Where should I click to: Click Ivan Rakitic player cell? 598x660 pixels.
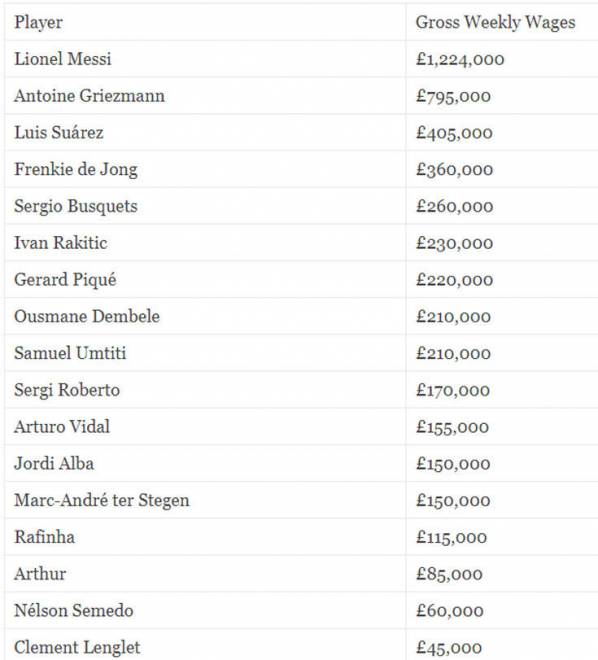point(61,243)
